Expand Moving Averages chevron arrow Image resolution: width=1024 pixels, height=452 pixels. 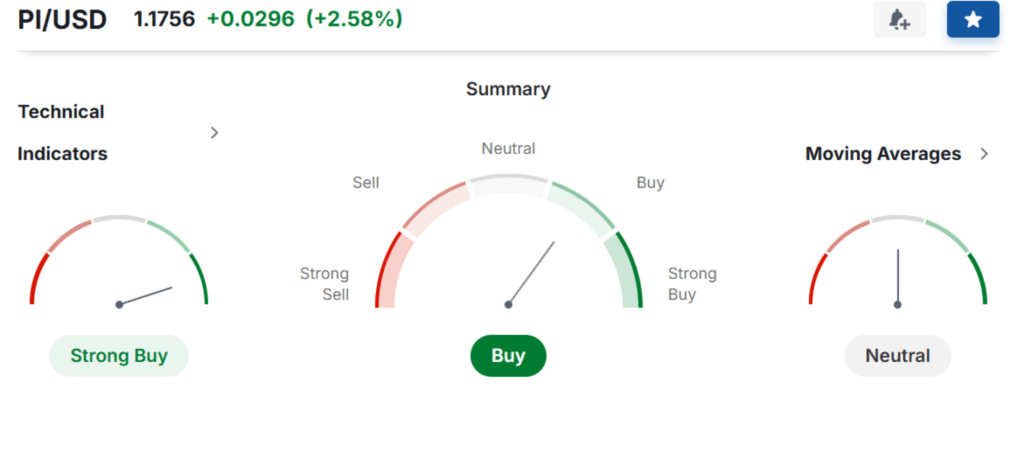(x=985, y=154)
